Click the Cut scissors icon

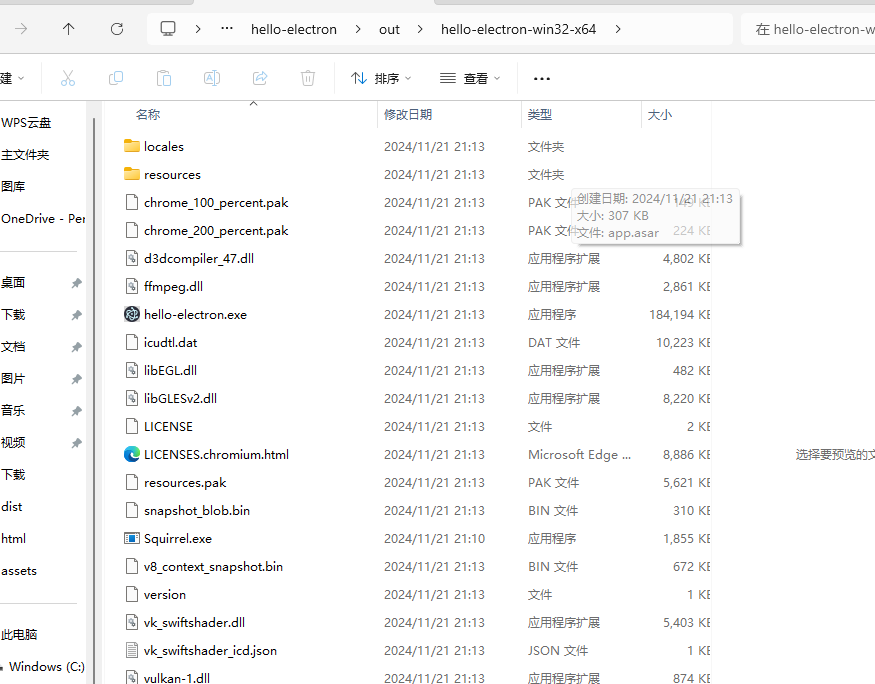(68, 78)
